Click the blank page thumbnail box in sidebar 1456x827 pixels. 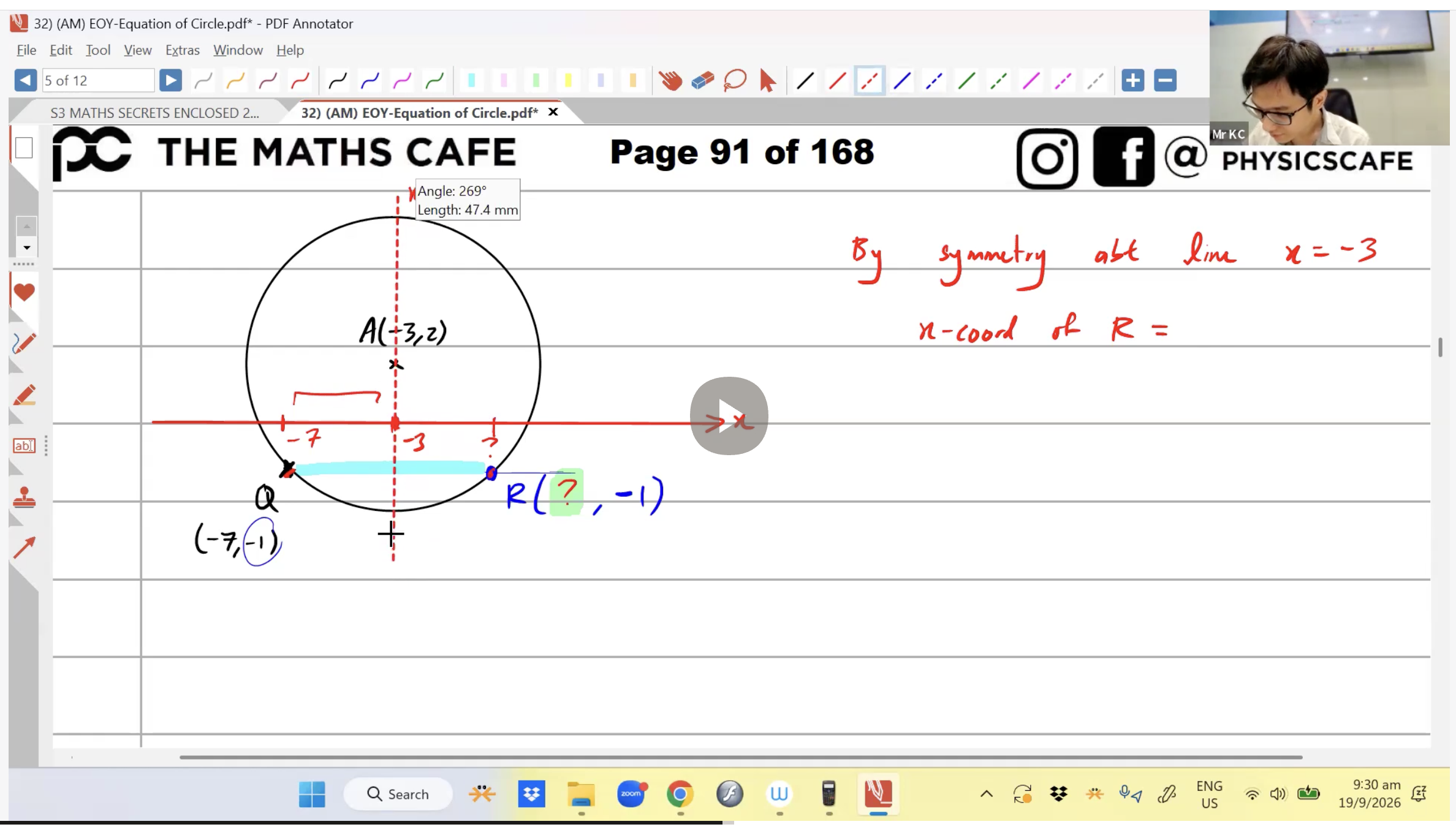[24, 148]
